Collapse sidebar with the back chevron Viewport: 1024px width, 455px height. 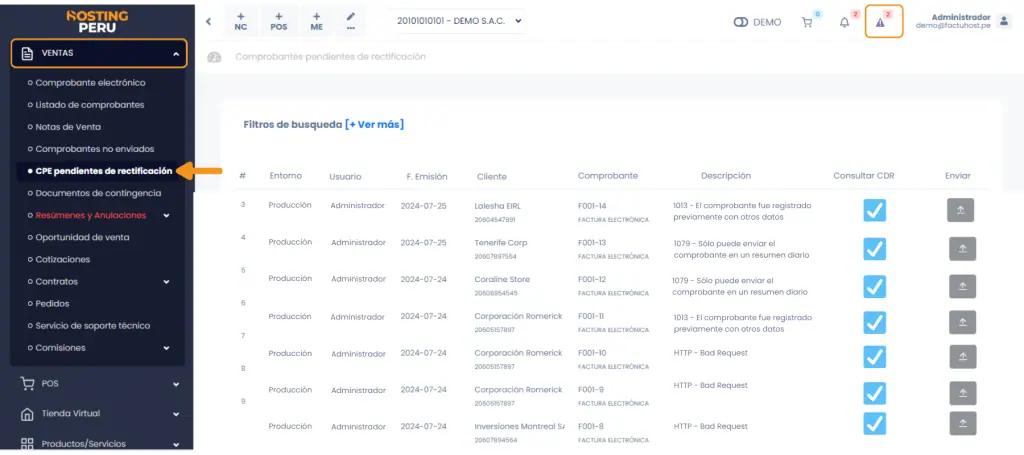(208, 22)
